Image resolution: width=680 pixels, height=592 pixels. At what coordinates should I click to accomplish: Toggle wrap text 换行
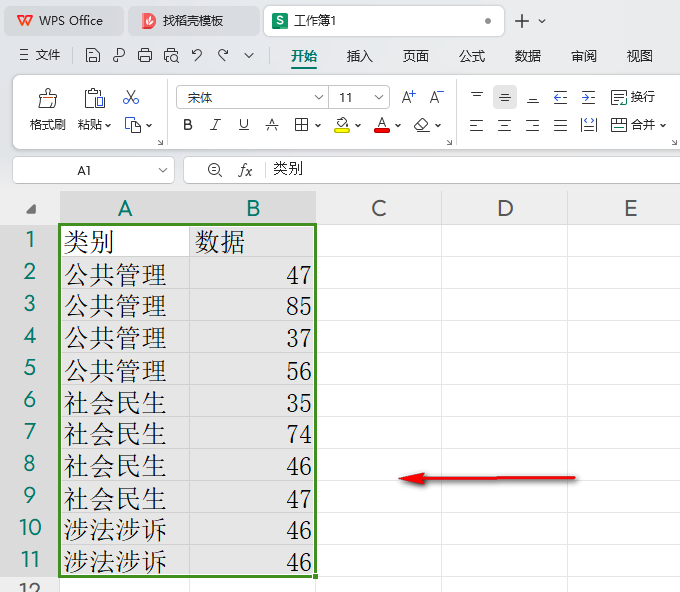pos(633,97)
